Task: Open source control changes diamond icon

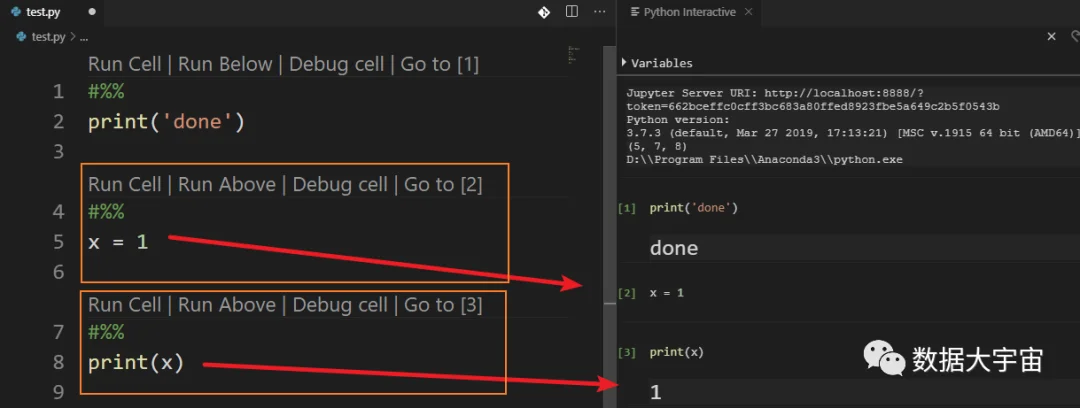Action: click(543, 12)
